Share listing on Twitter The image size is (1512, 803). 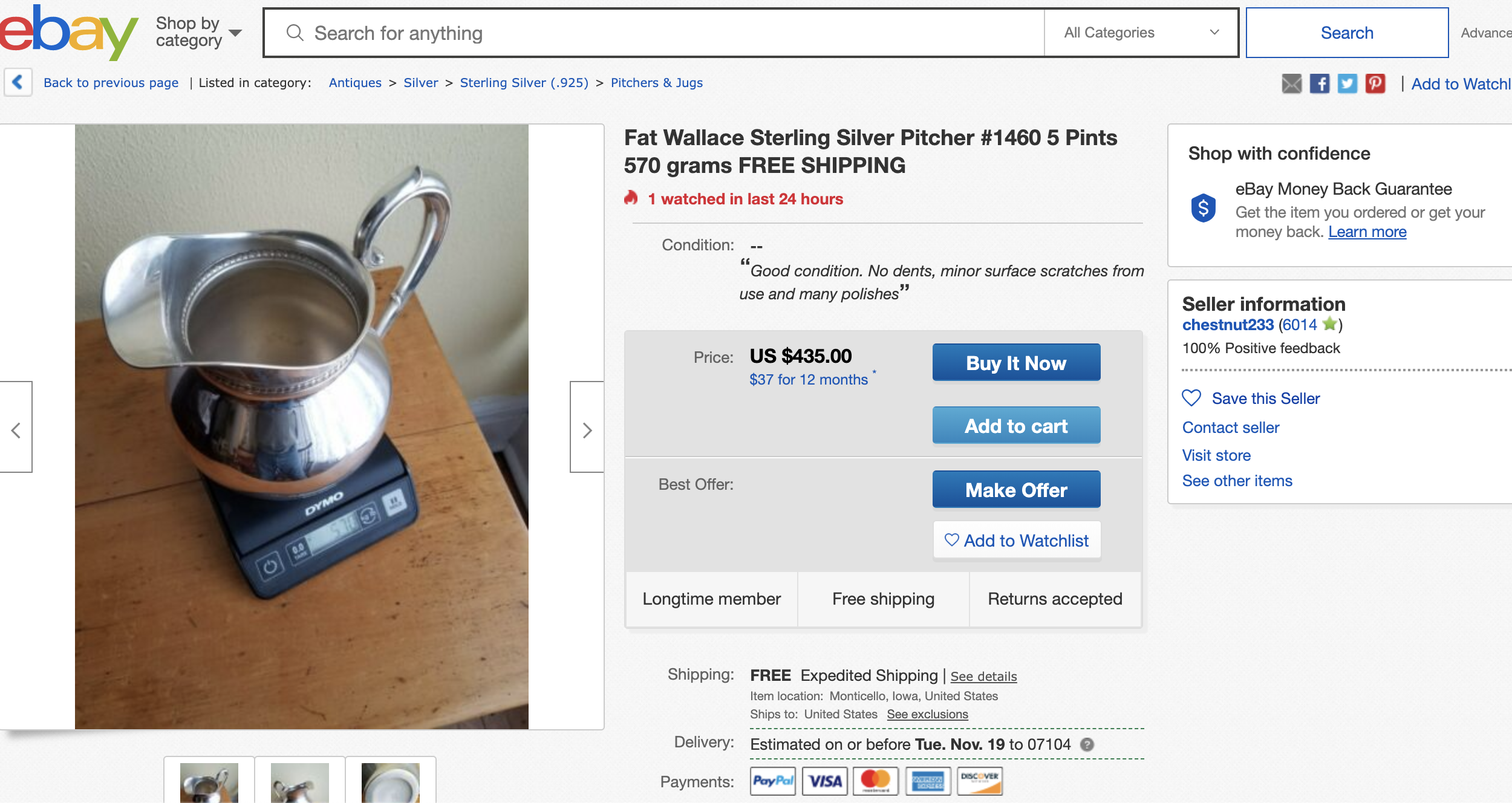[x=1347, y=83]
